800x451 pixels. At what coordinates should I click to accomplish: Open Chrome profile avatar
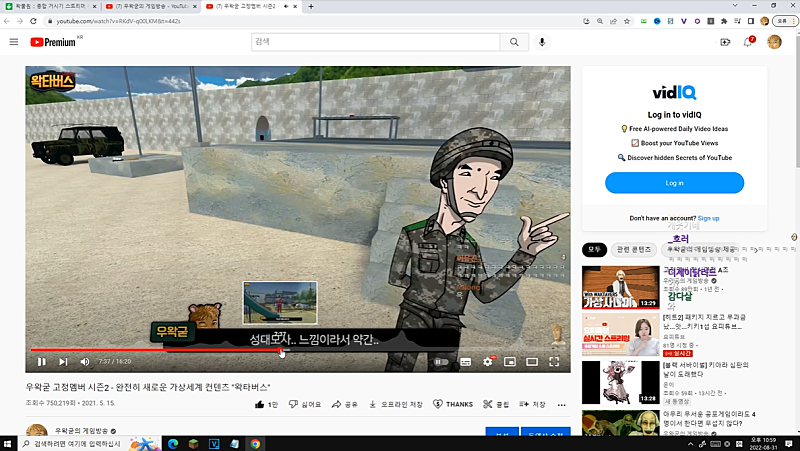point(764,21)
